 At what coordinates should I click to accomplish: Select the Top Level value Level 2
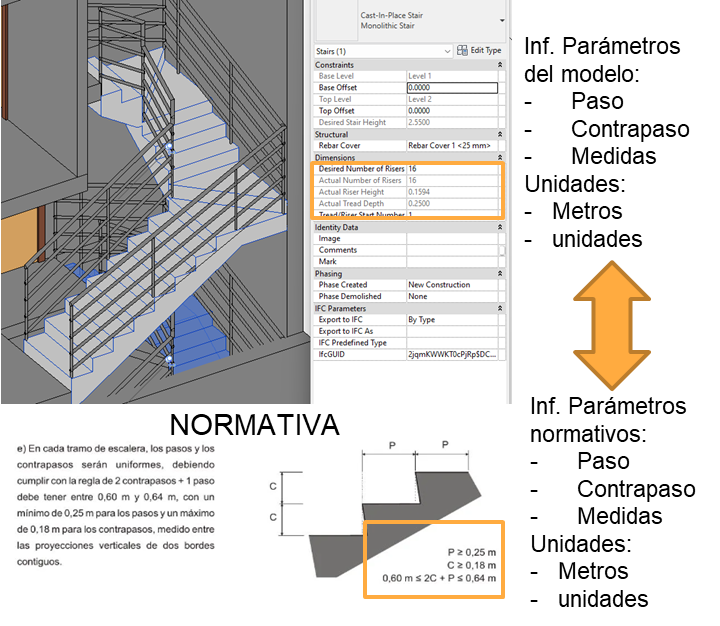pyautogui.click(x=452, y=99)
